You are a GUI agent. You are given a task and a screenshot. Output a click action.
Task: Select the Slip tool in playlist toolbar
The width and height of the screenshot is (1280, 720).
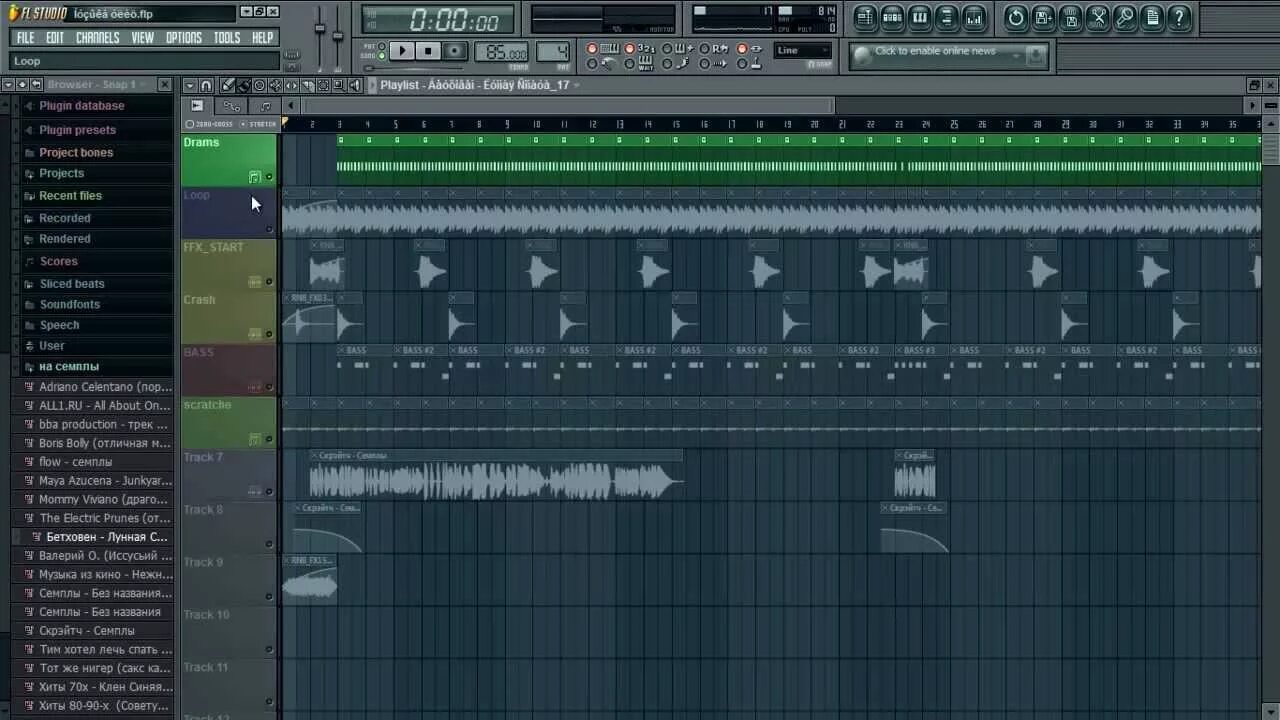[291, 85]
